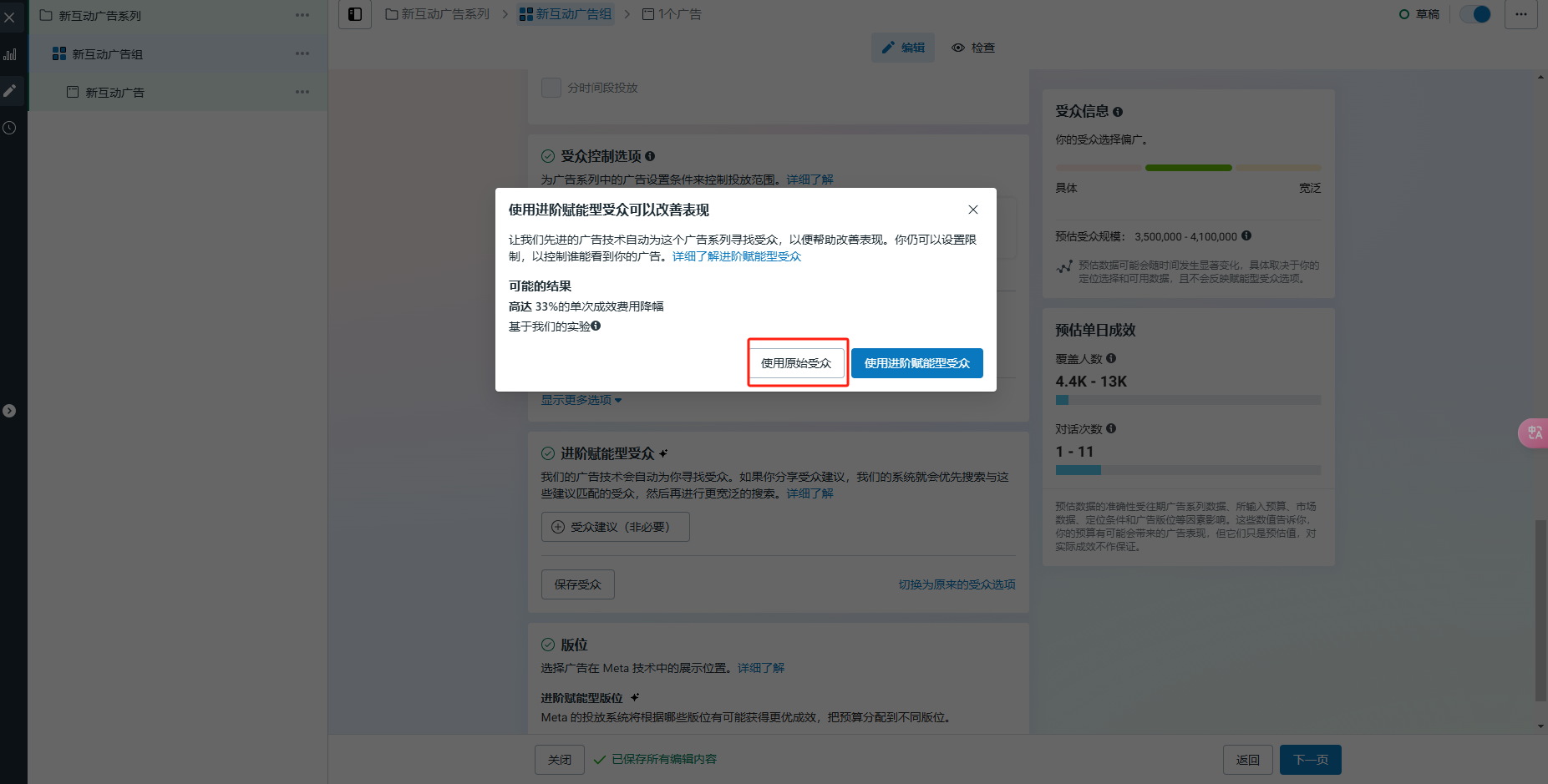Open more options for 新互动广告 row
Viewport: 1548px width, 784px height.
pyautogui.click(x=302, y=92)
